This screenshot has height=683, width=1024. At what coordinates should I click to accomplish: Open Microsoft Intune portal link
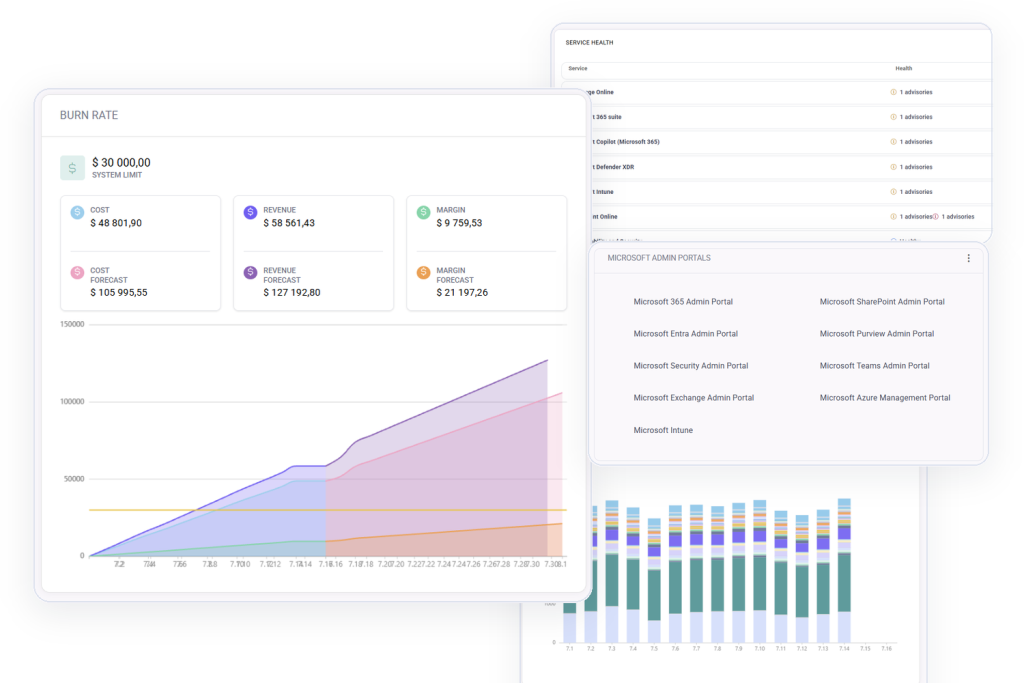pos(663,430)
